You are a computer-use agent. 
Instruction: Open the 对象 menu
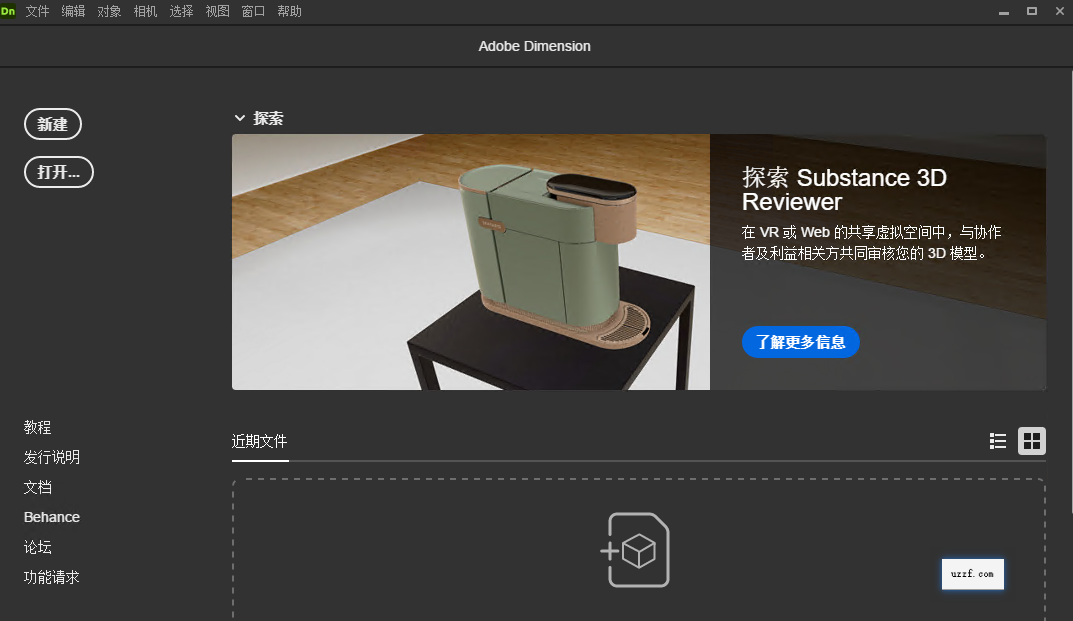click(x=109, y=11)
